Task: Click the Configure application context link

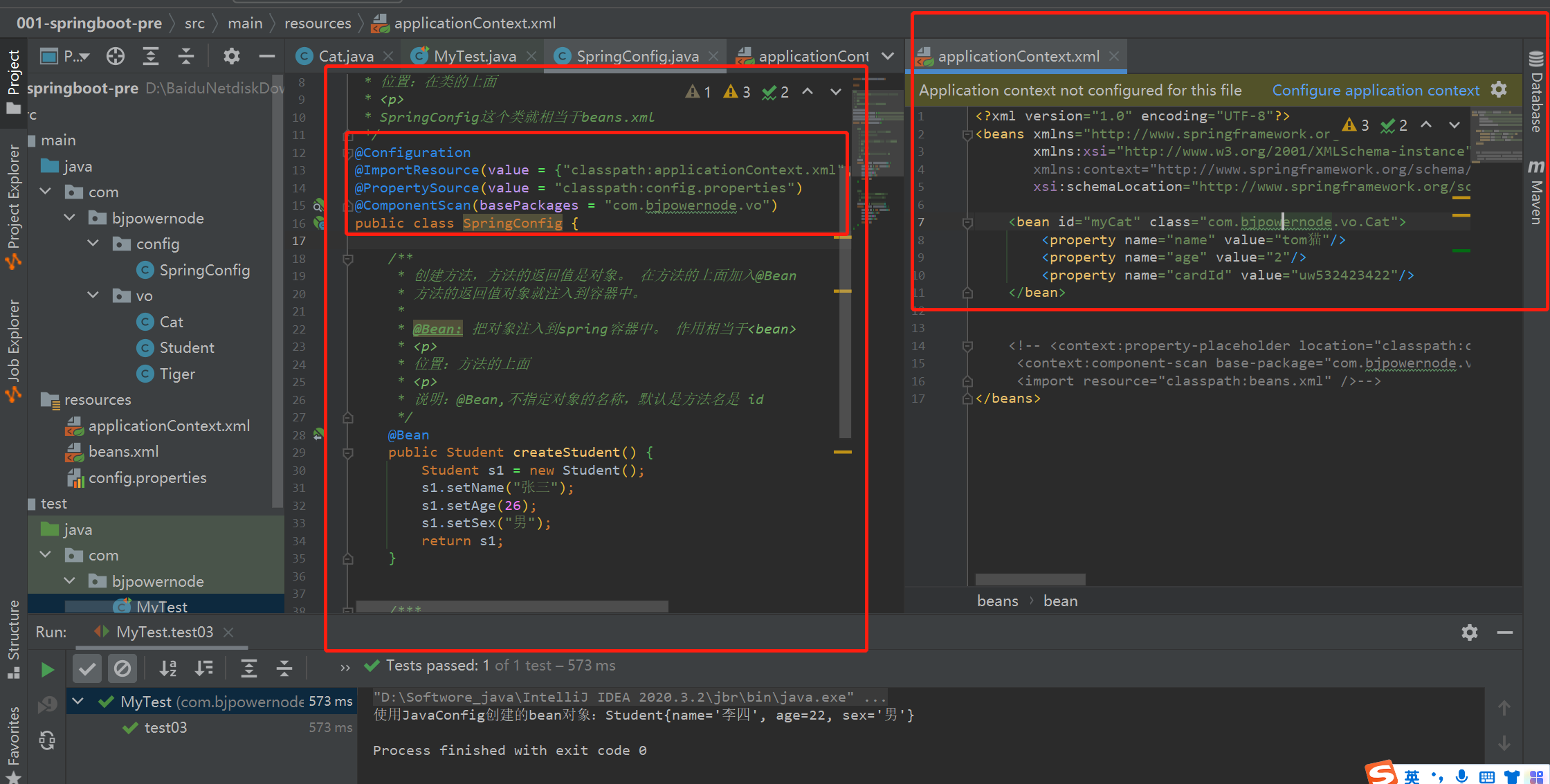Action: pyautogui.click(x=1376, y=91)
